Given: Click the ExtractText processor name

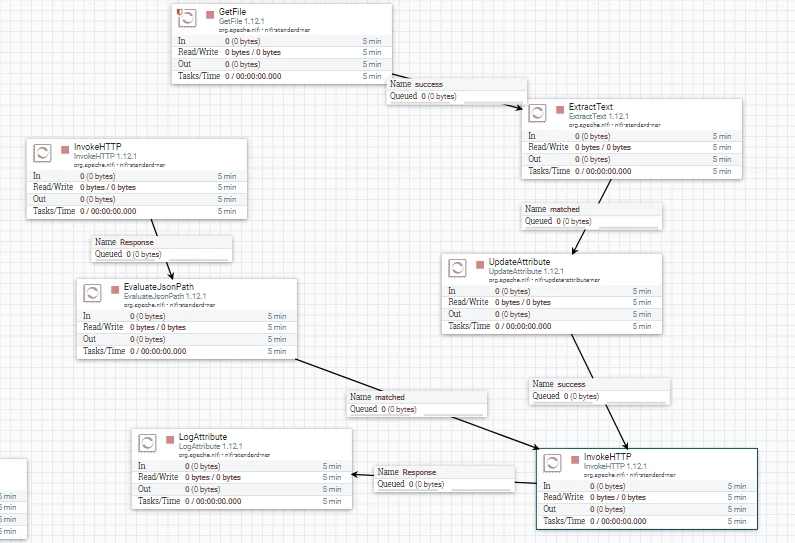Looking at the screenshot, I should (x=591, y=106).
